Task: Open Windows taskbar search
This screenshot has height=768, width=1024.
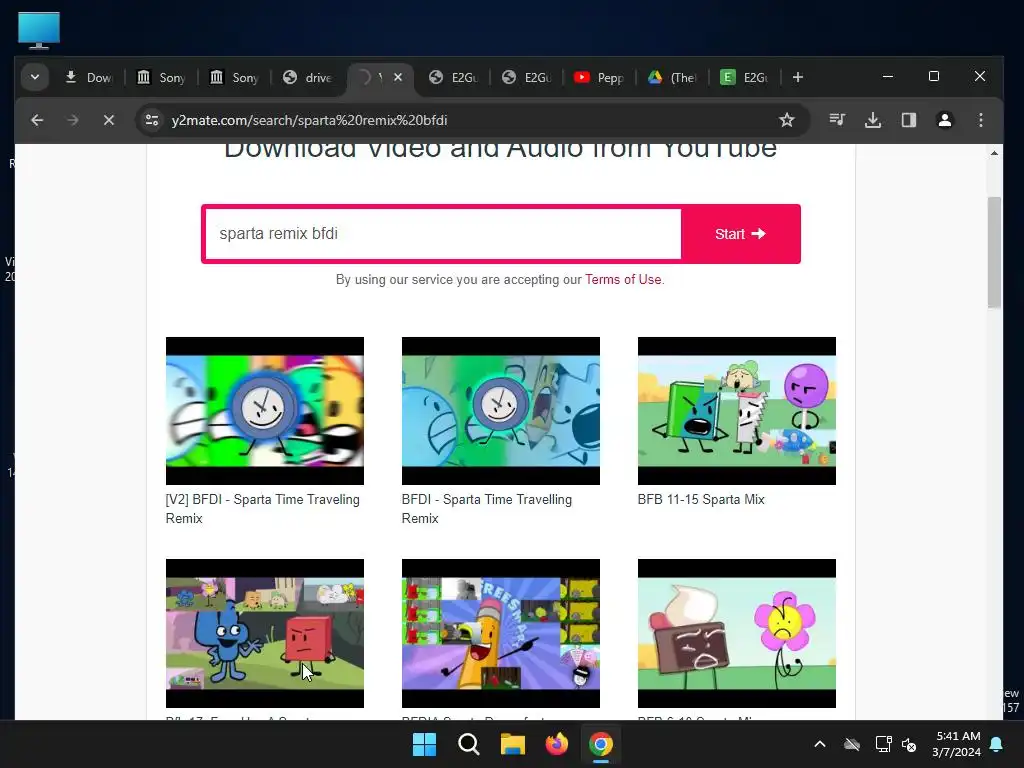Action: [468, 744]
